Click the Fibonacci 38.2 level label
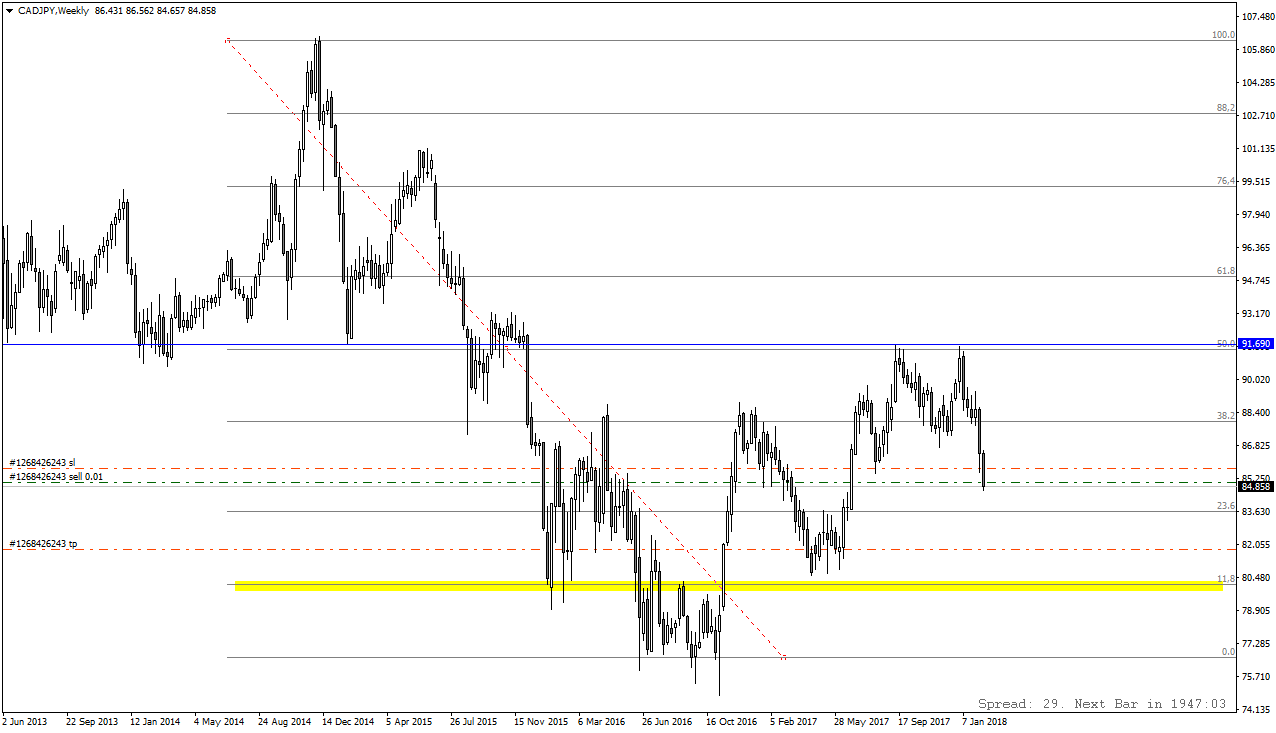This screenshot has width=1276, height=733. point(1226,416)
